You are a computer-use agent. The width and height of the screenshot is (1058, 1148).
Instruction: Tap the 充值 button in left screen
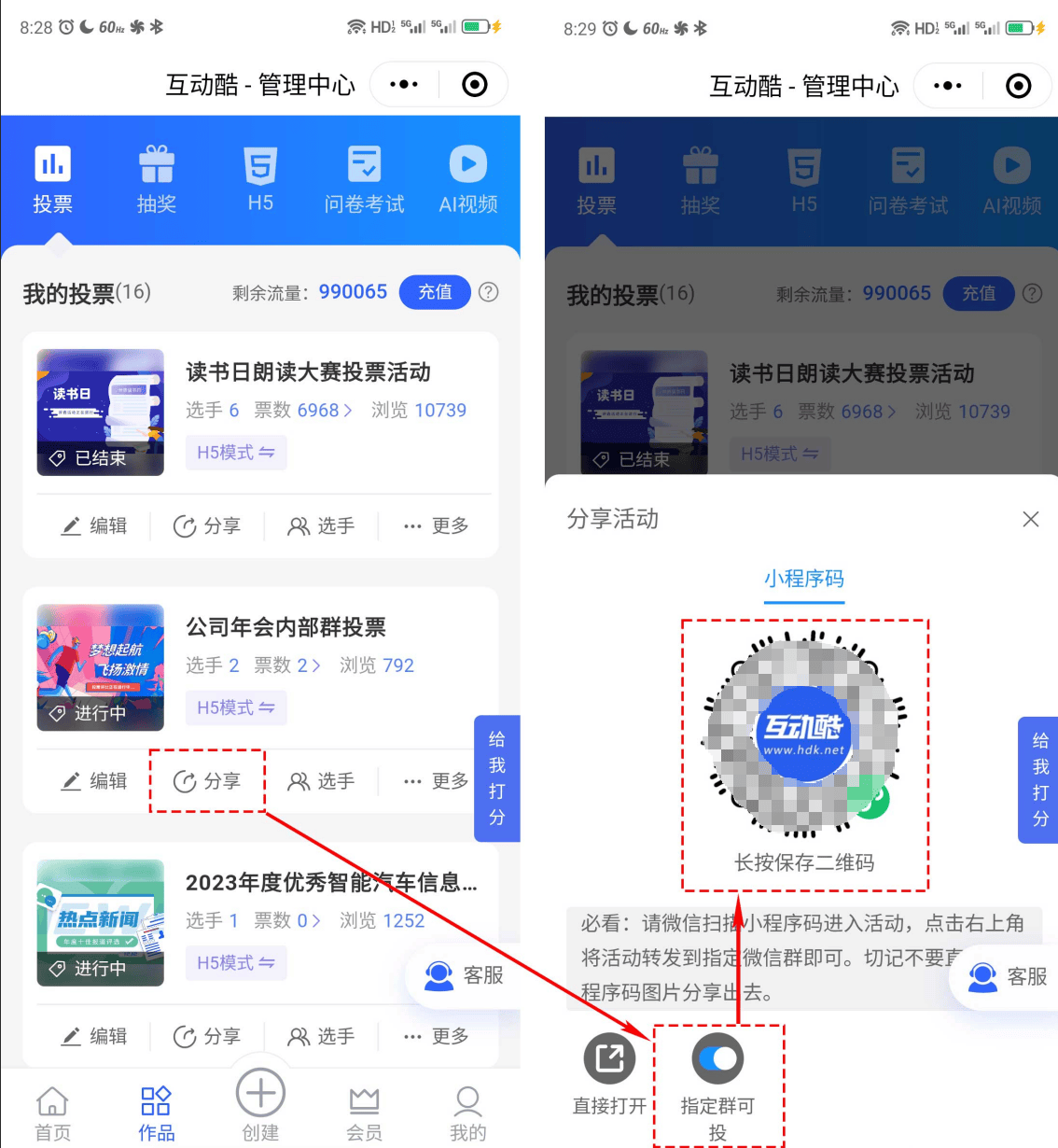click(435, 292)
